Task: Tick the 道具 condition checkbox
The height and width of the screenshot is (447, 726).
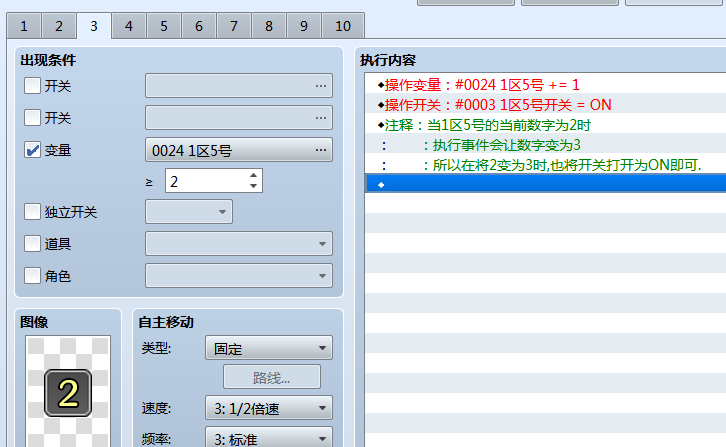Action: [32, 244]
